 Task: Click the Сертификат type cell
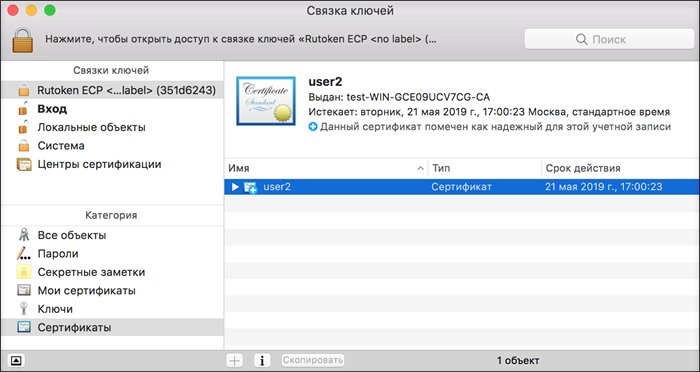462,187
